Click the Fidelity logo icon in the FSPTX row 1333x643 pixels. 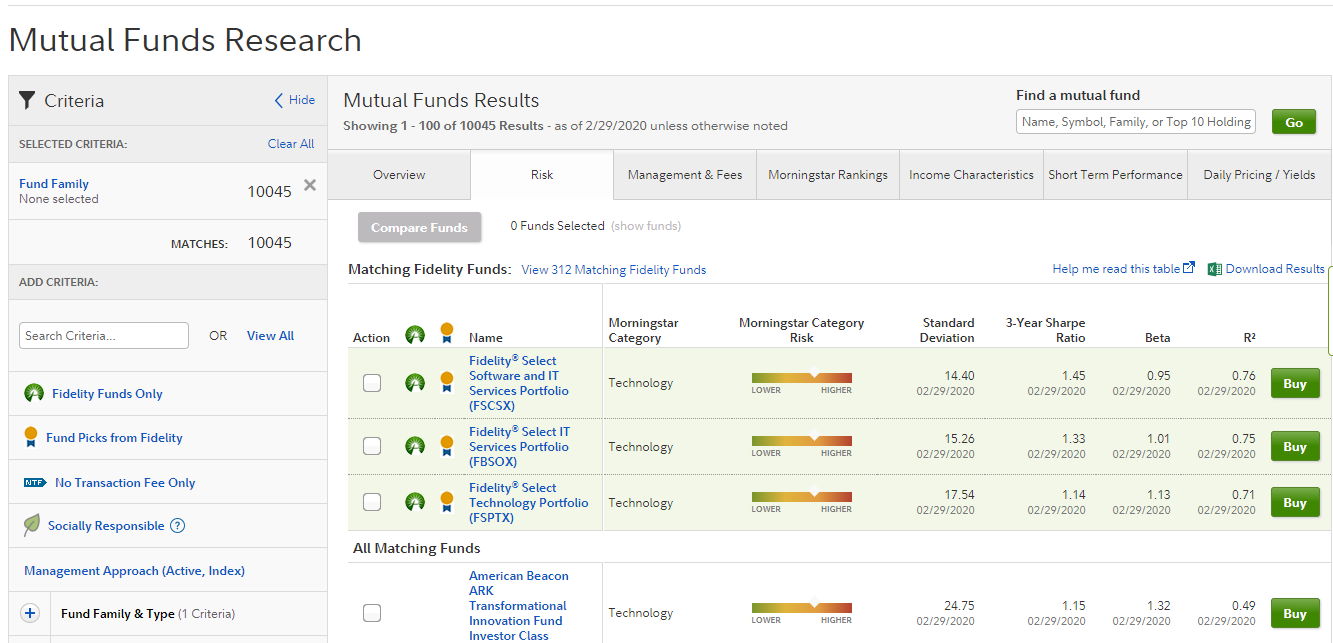tap(415, 502)
